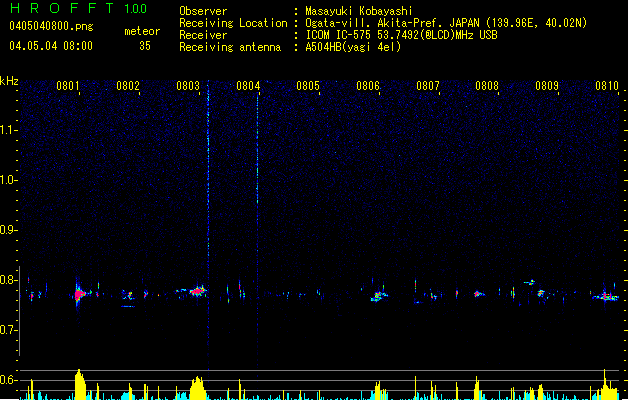Click the 0.9 kHz axis label
The height and width of the screenshot is (400, 629).
point(8,230)
